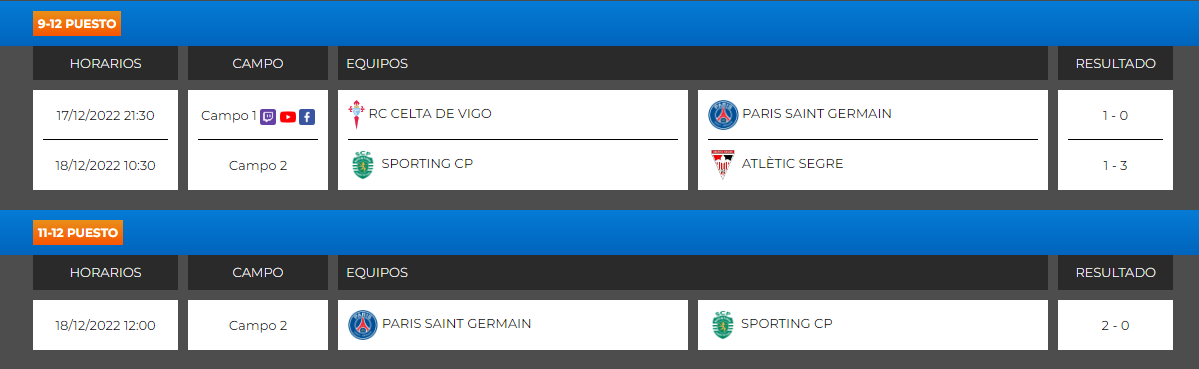Image resolution: width=1199 pixels, height=369 pixels.
Task: Click the 18/12/2022 12:00 schedule entry
Action: pos(106,325)
